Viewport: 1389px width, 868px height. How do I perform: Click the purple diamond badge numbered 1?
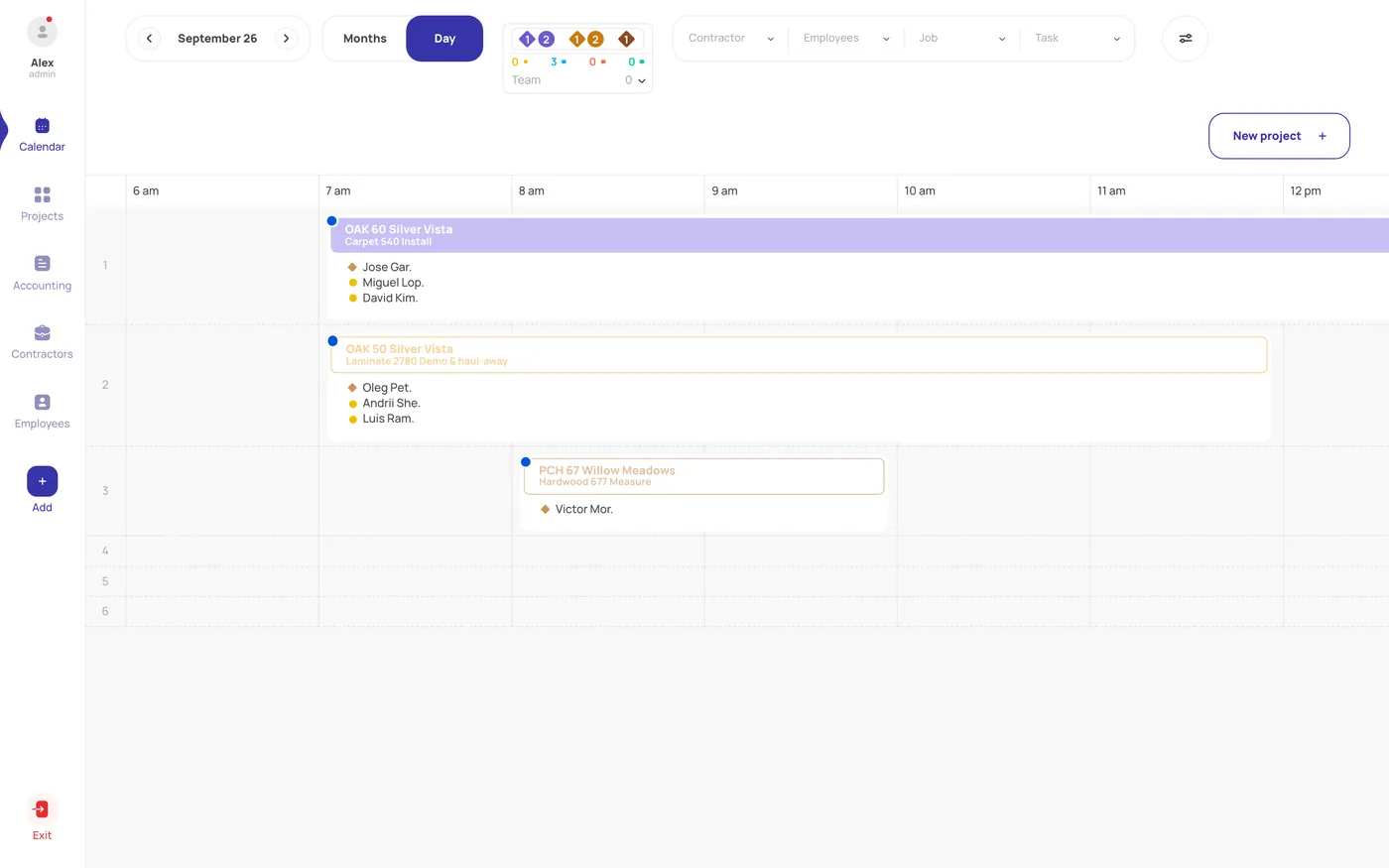[527, 40]
